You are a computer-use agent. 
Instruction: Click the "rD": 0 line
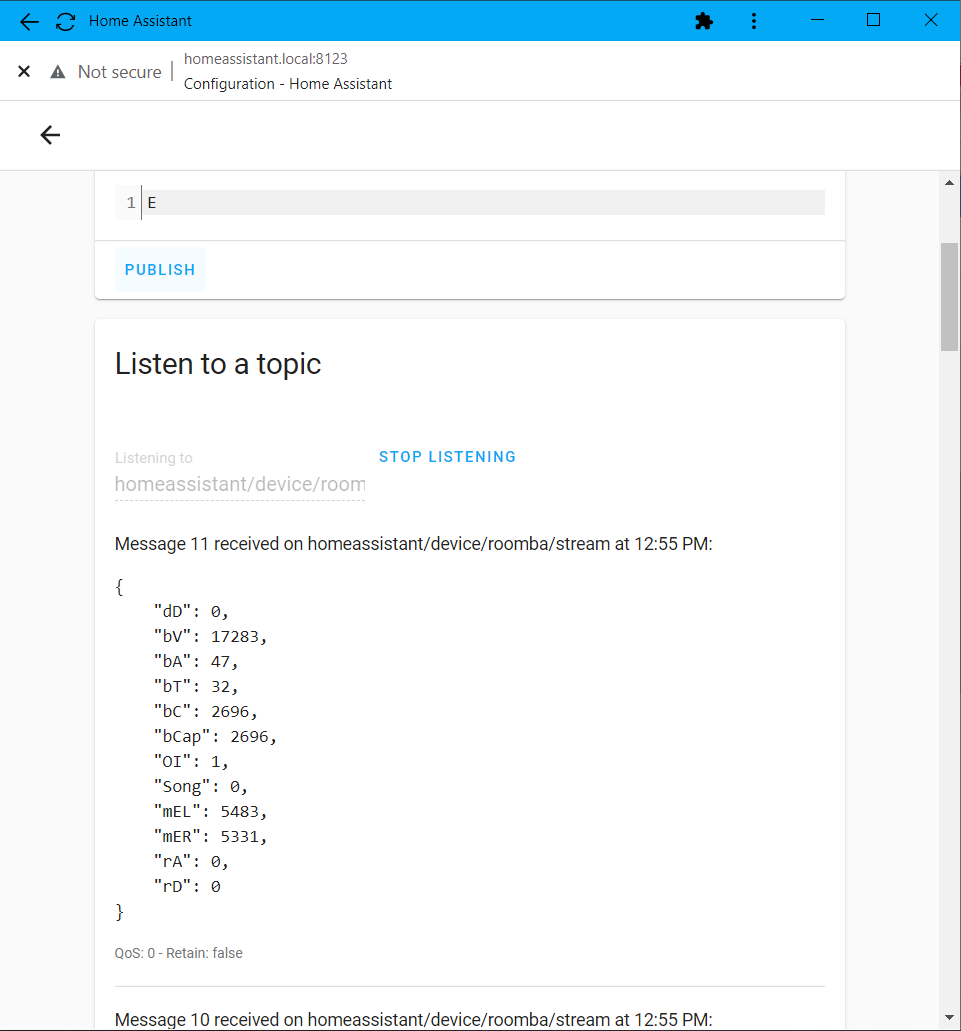pos(187,886)
